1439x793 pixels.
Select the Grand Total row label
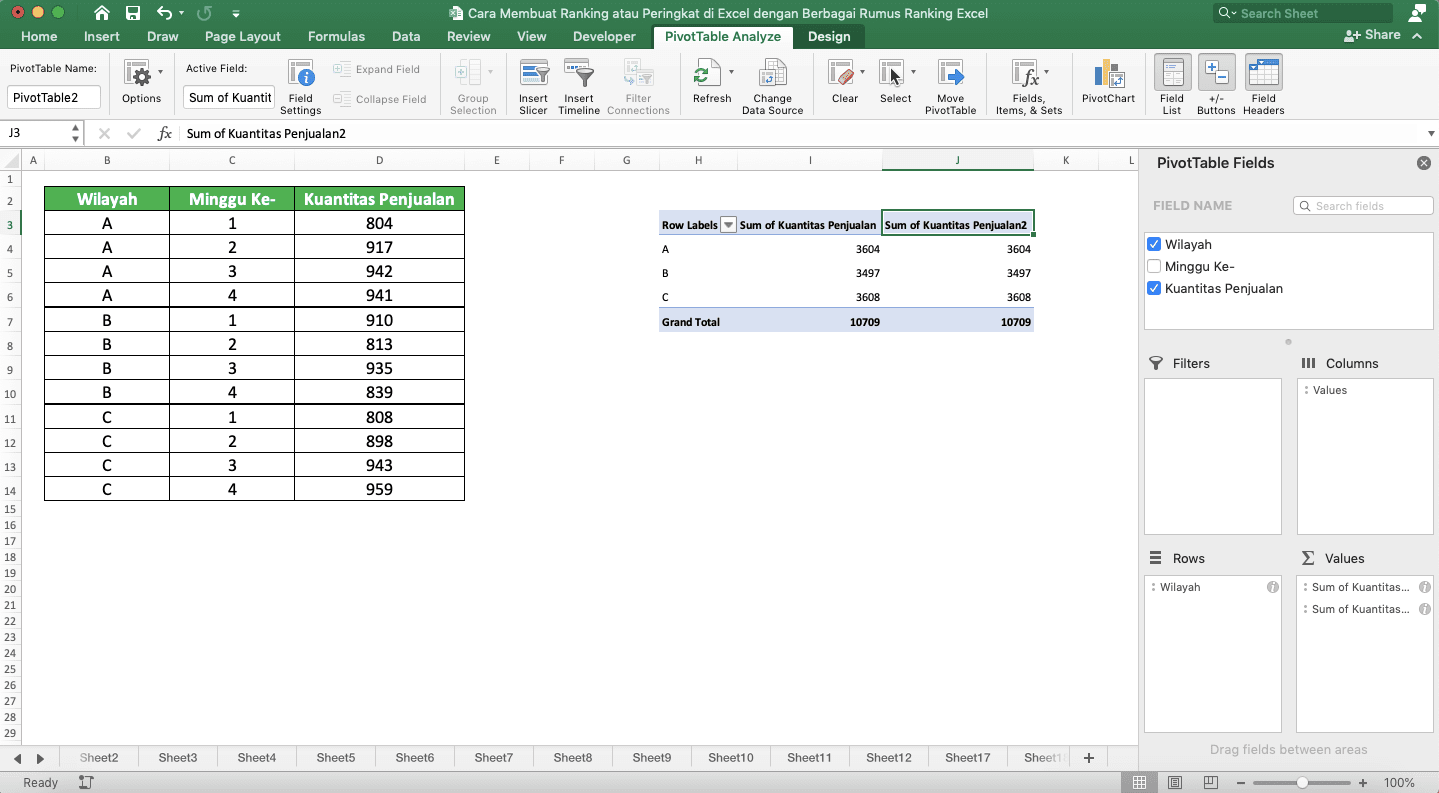[x=691, y=322]
